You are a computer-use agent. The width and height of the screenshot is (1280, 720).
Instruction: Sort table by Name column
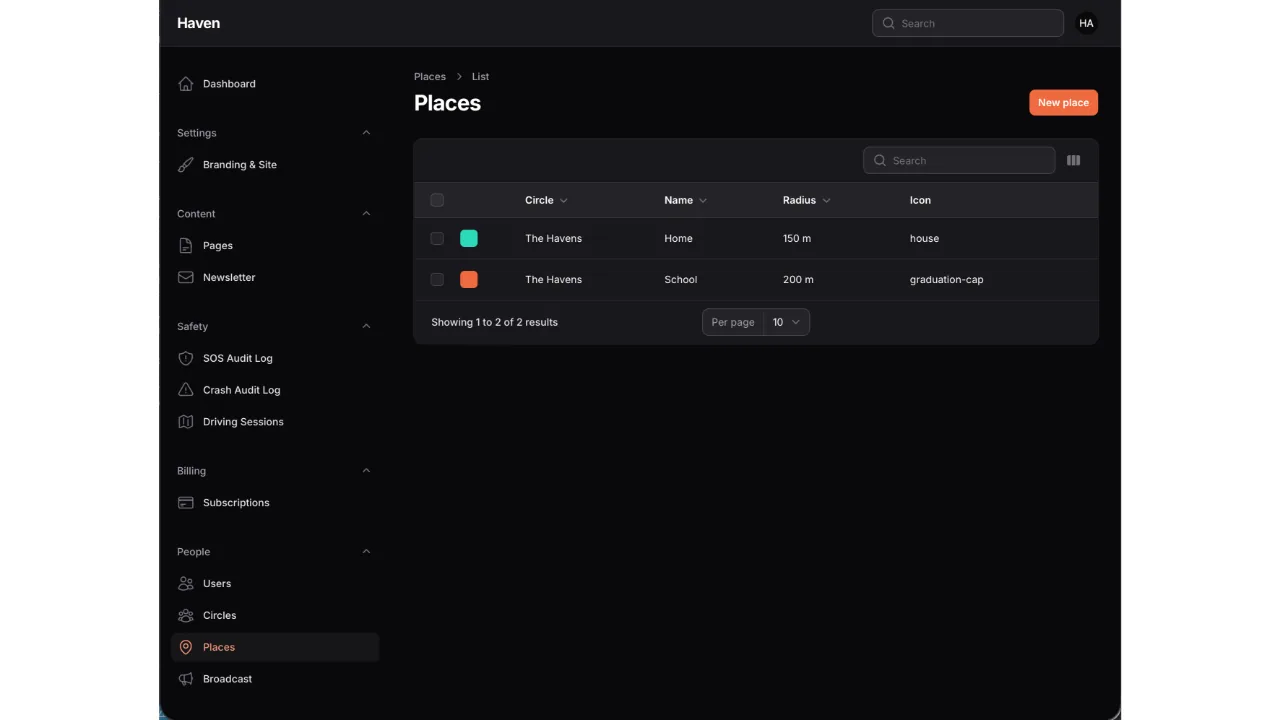tap(685, 200)
